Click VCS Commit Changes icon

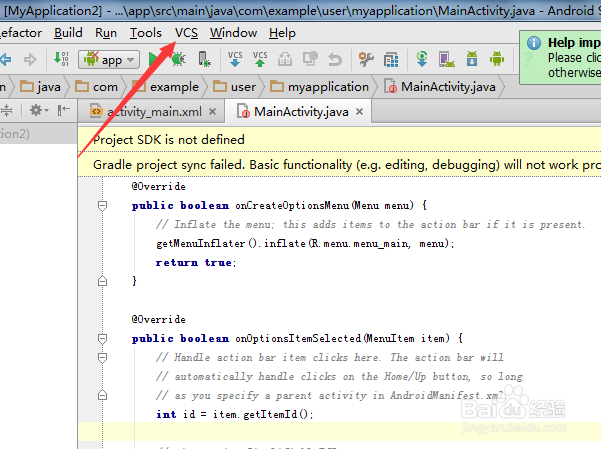(260, 59)
